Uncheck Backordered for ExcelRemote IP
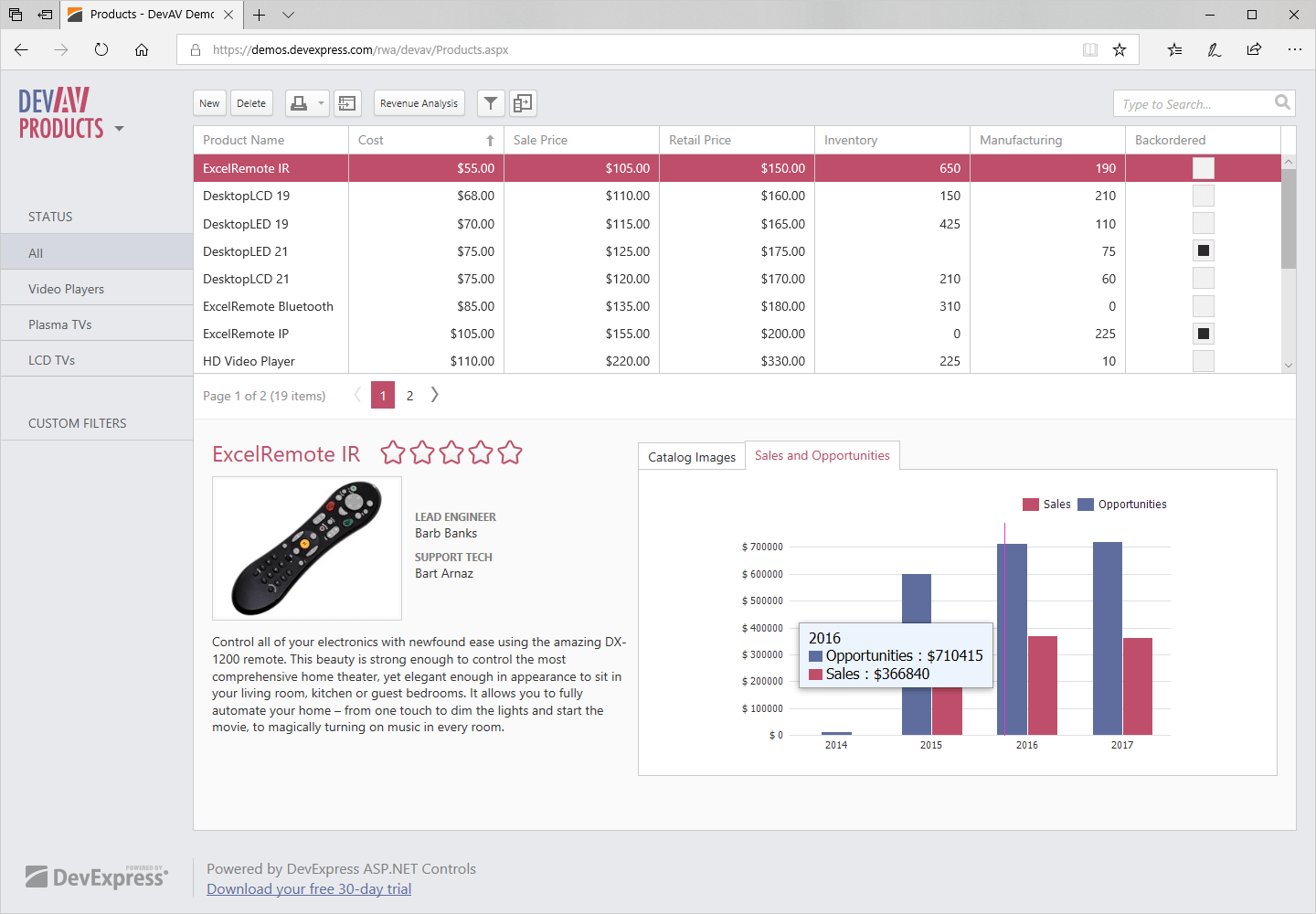This screenshot has width=1316, height=914. click(x=1203, y=334)
